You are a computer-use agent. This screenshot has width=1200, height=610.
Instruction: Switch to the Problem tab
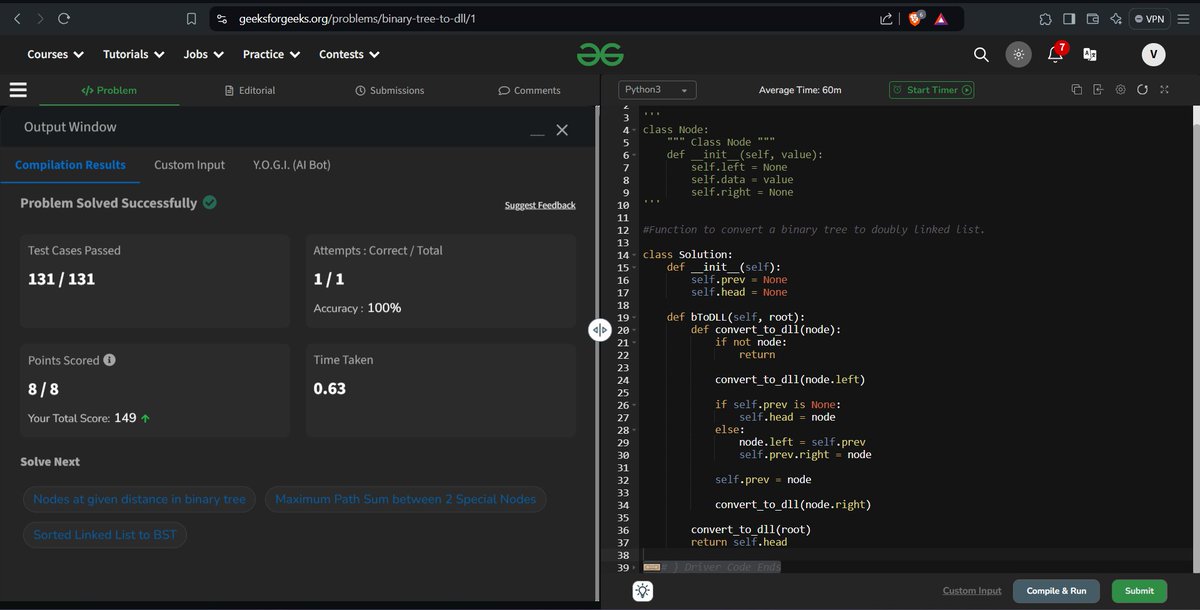pyautogui.click(x=109, y=90)
